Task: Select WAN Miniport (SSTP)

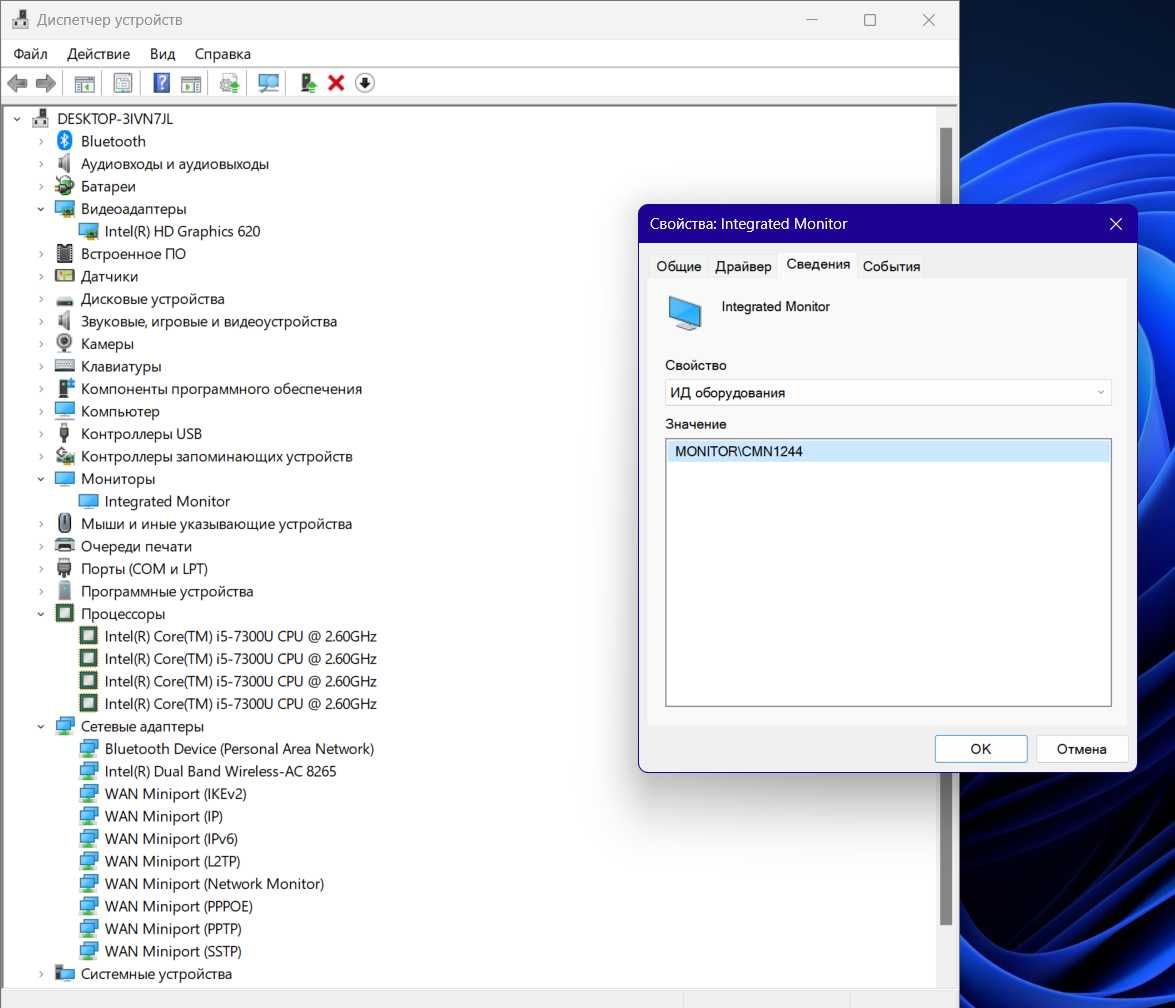Action: coord(173,950)
